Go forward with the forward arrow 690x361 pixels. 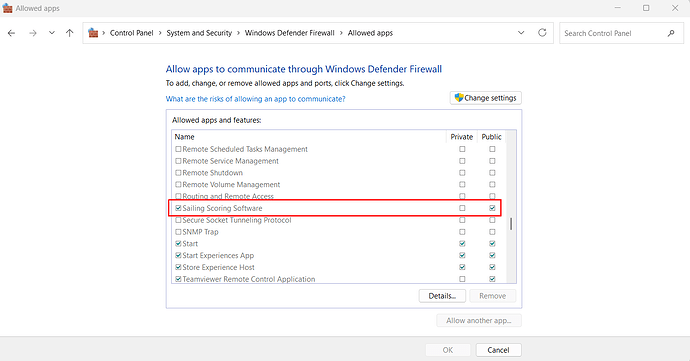(x=33, y=33)
